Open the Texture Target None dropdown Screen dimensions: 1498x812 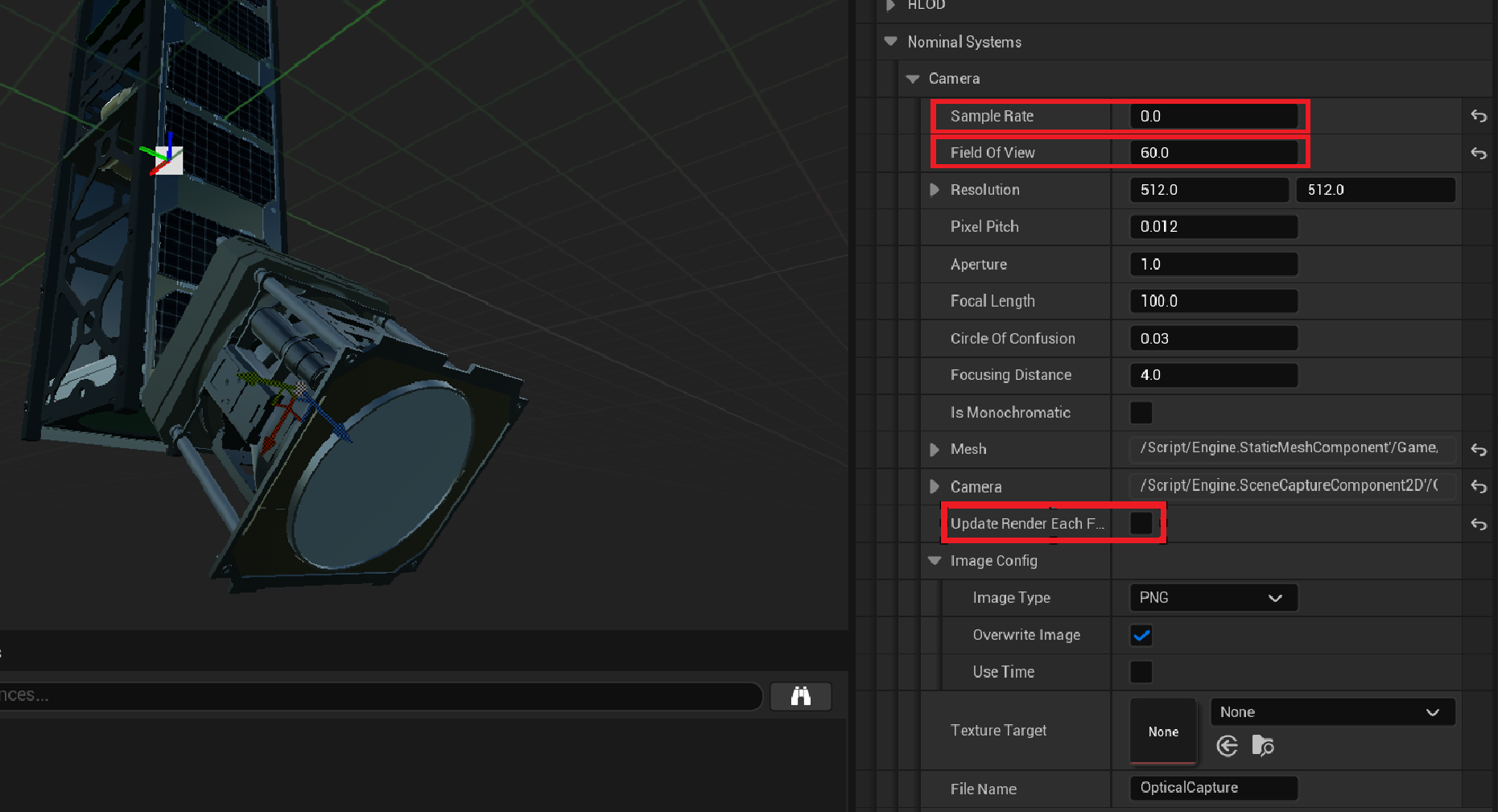coord(1331,712)
